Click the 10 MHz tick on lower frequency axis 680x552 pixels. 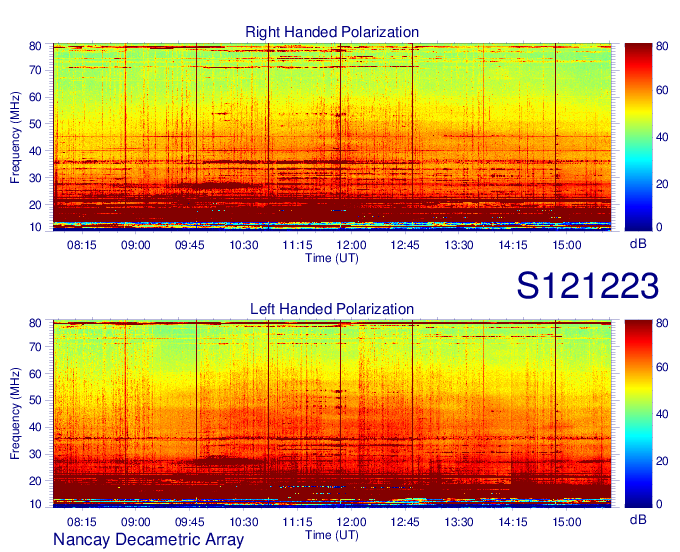(35, 504)
